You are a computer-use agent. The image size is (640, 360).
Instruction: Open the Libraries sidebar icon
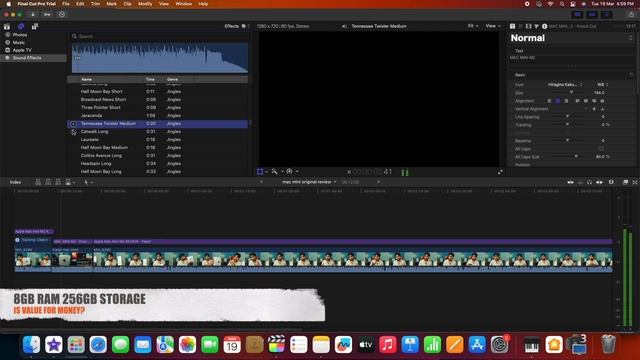pyautogui.click(x=7, y=26)
